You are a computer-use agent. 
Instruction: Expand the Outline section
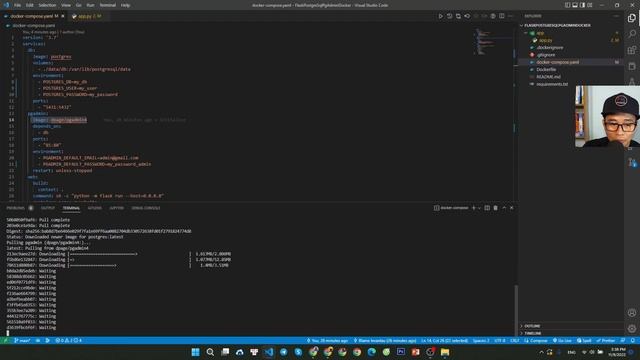coord(532,326)
